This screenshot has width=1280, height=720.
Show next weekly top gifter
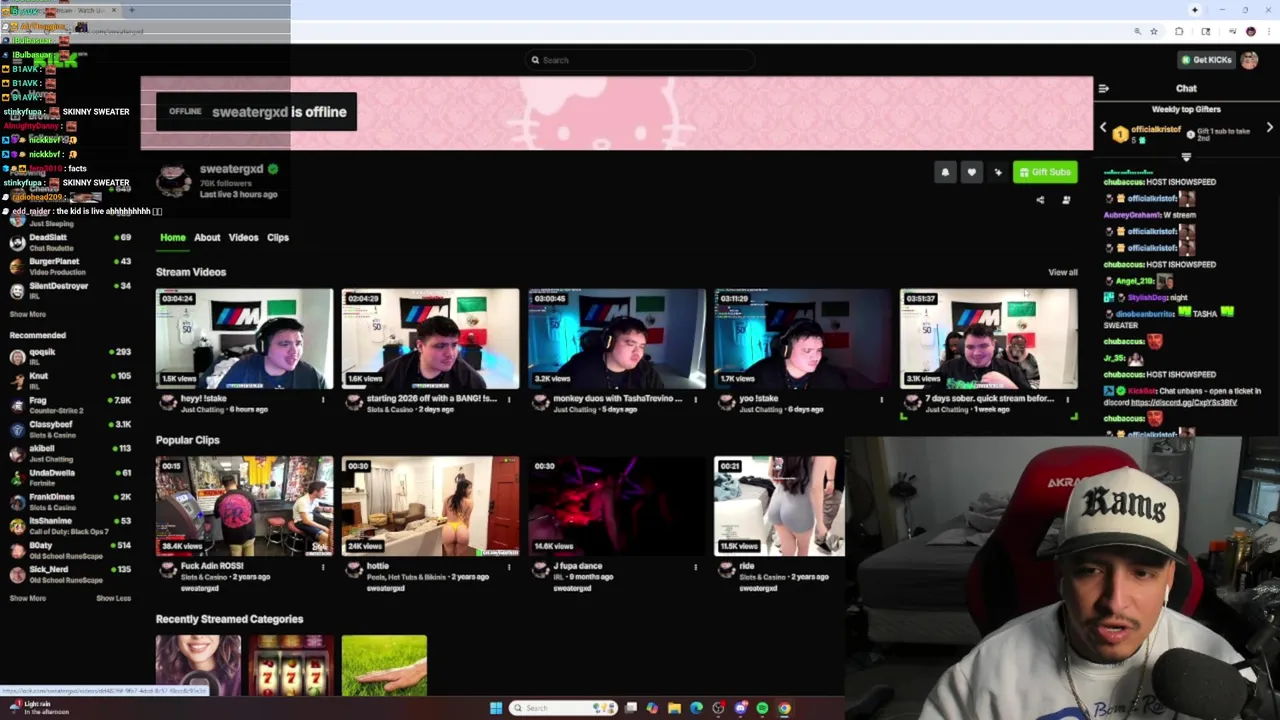click(x=1270, y=128)
